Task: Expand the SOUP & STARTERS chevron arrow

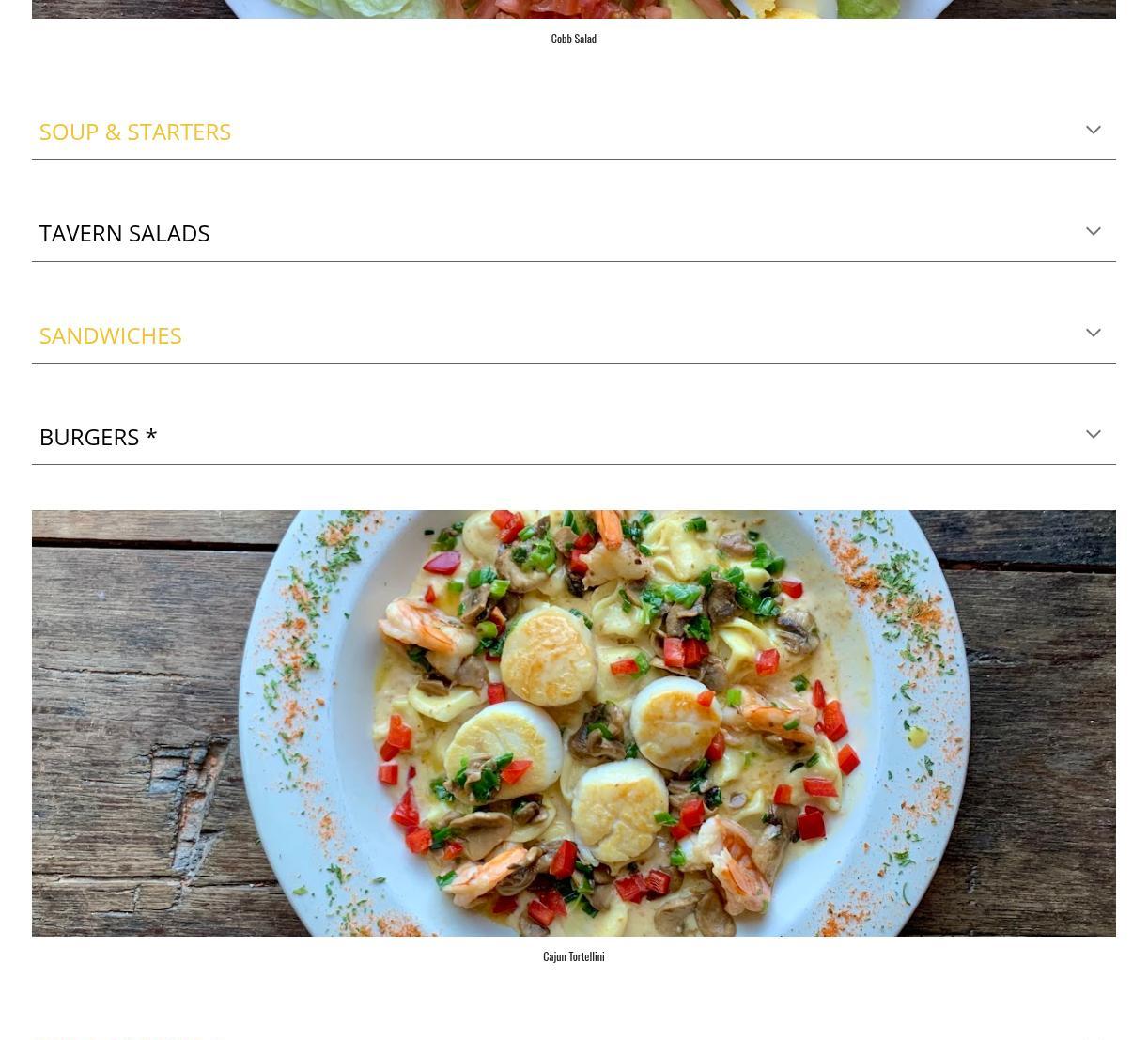Action: [1093, 131]
